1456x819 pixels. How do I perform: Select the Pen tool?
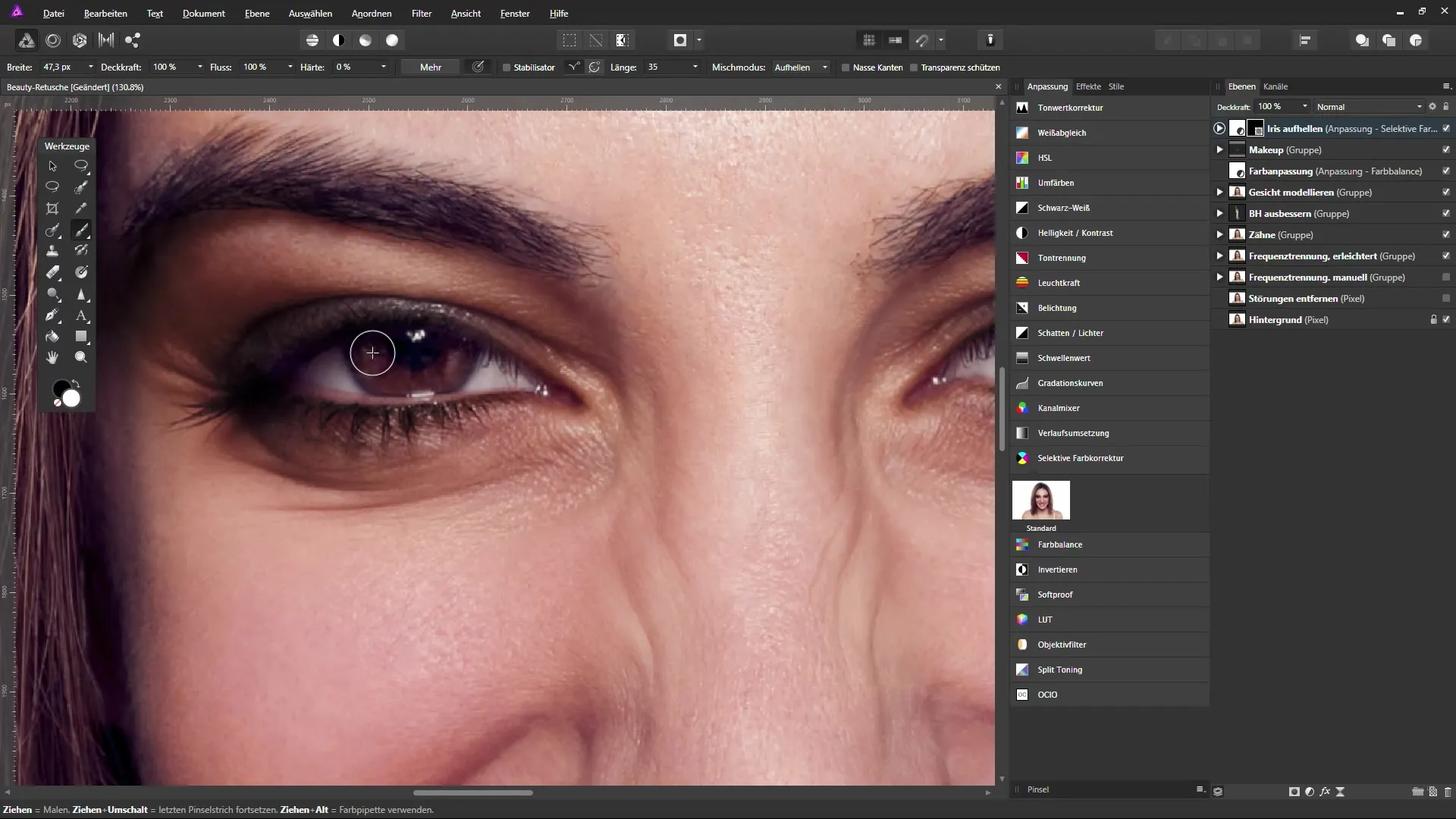52,315
